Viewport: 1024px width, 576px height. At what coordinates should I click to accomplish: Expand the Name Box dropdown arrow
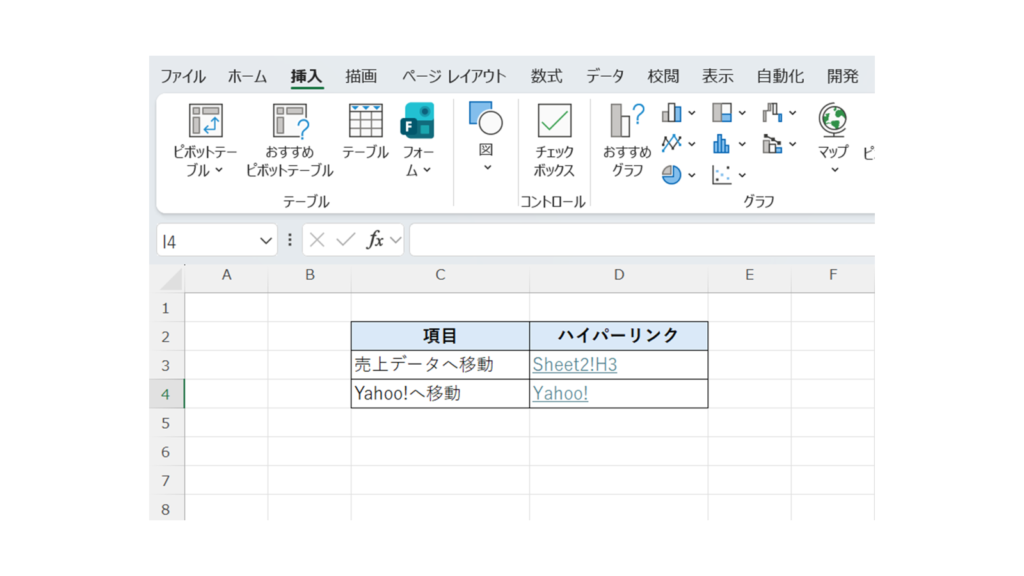[266, 241]
